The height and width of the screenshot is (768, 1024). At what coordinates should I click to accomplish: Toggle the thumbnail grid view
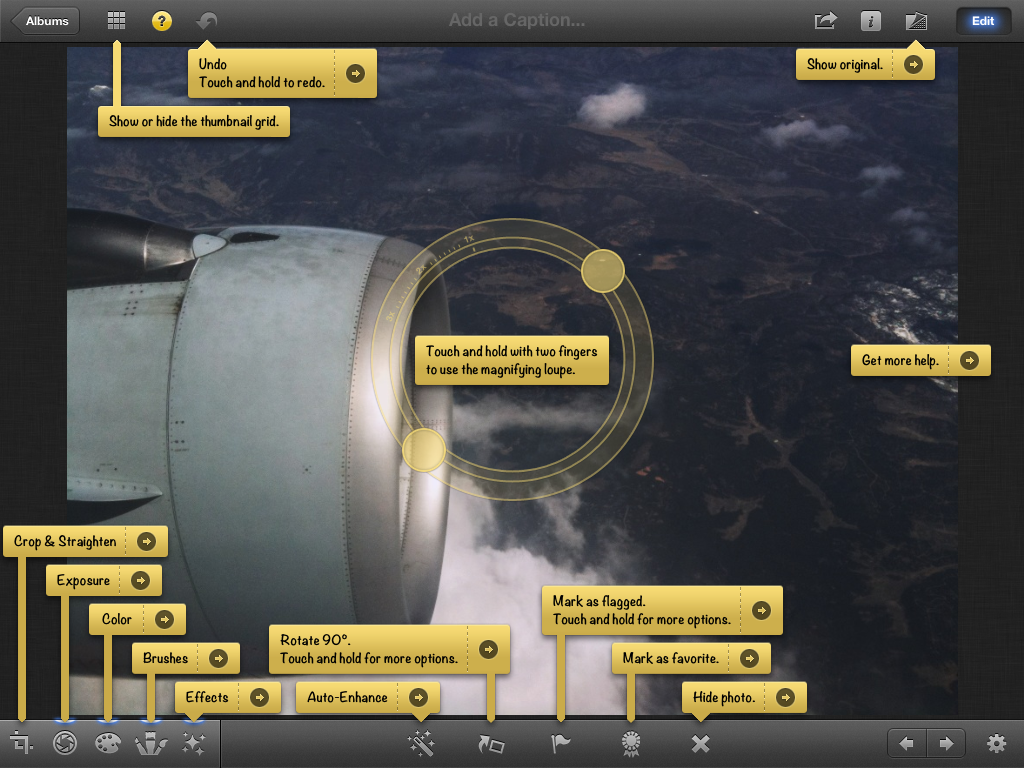pyautogui.click(x=116, y=21)
